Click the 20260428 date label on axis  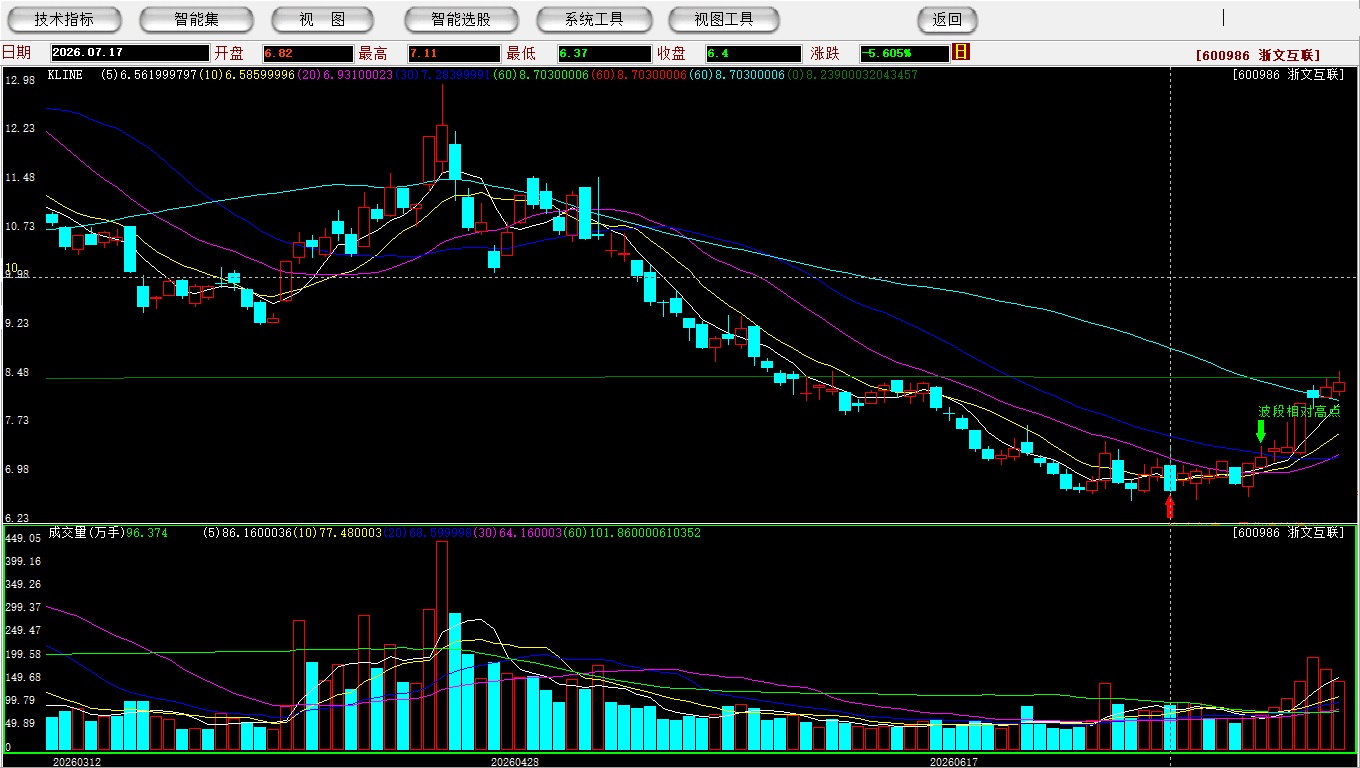coord(514,762)
